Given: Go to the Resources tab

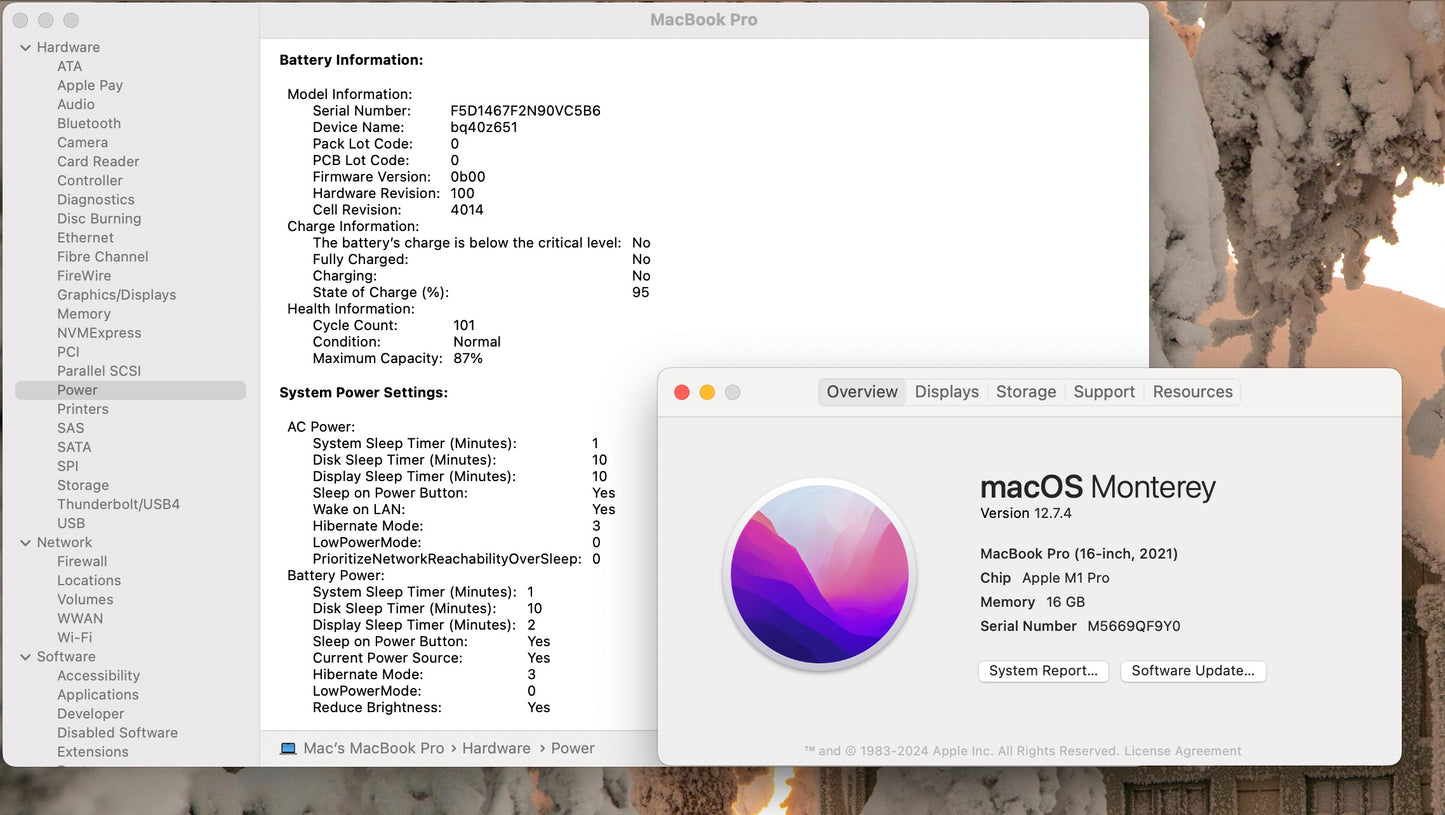Looking at the screenshot, I should click(x=1192, y=392).
